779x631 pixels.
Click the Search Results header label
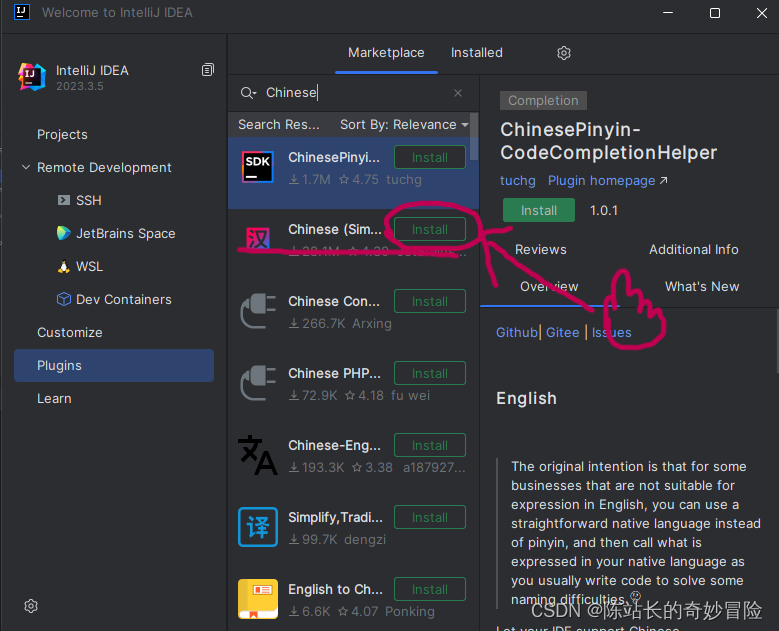(x=279, y=125)
